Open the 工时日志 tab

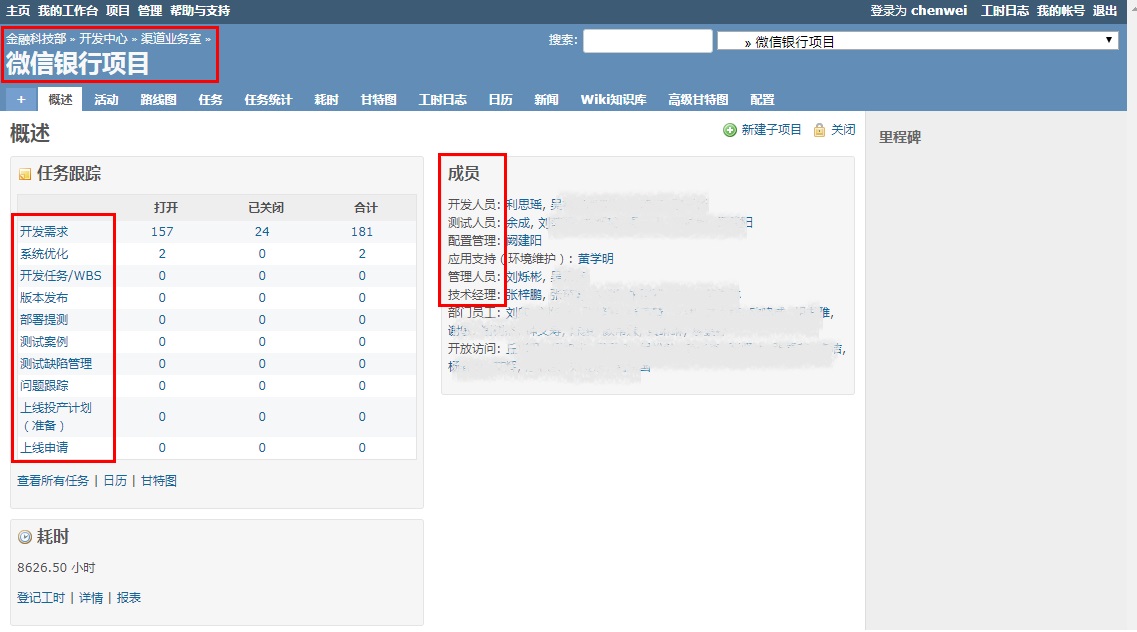pos(442,99)
